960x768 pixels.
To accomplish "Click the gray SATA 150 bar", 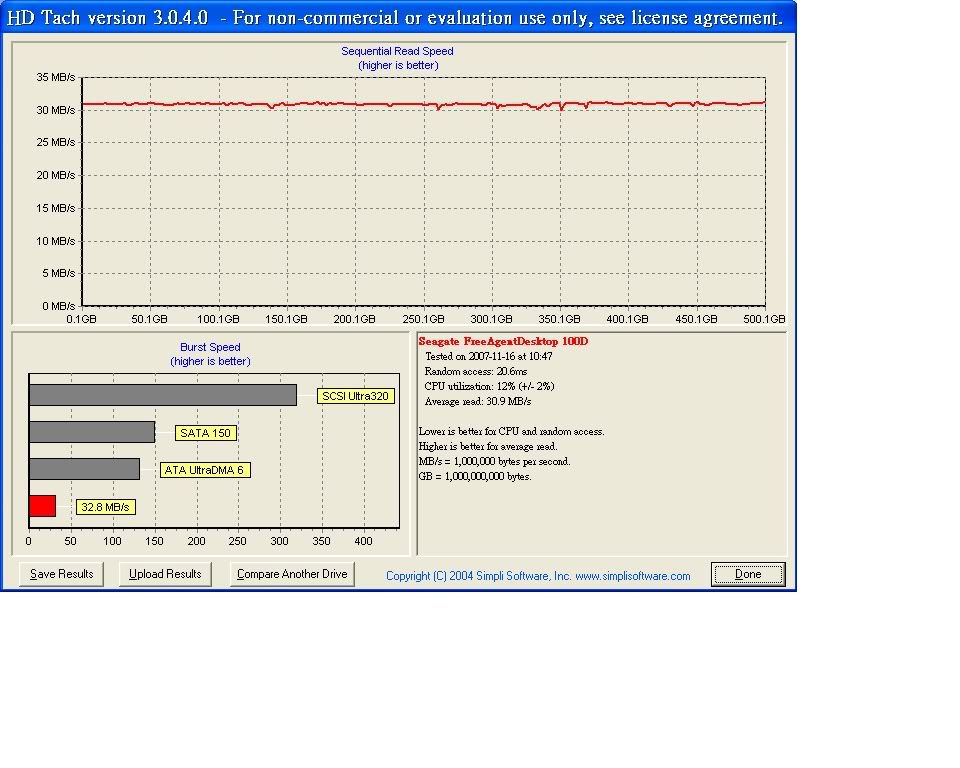I will point(92,432).
